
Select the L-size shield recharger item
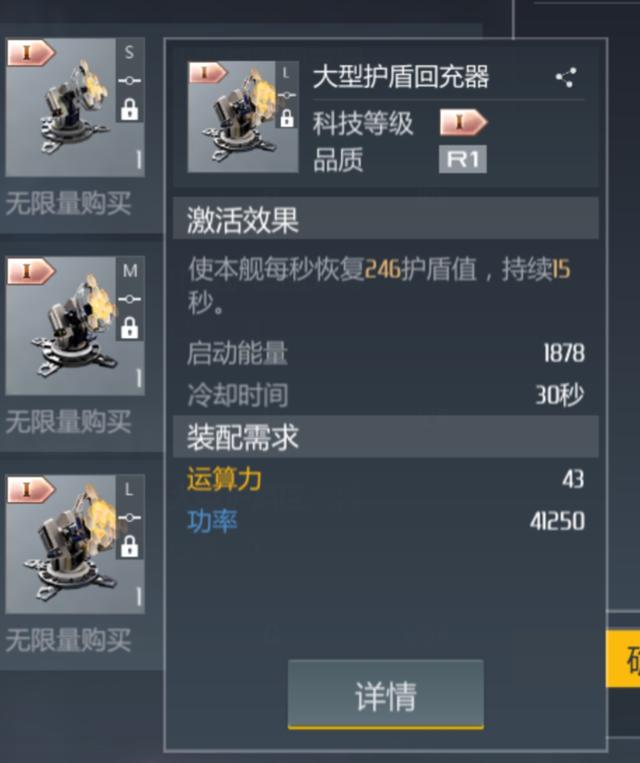75,544
